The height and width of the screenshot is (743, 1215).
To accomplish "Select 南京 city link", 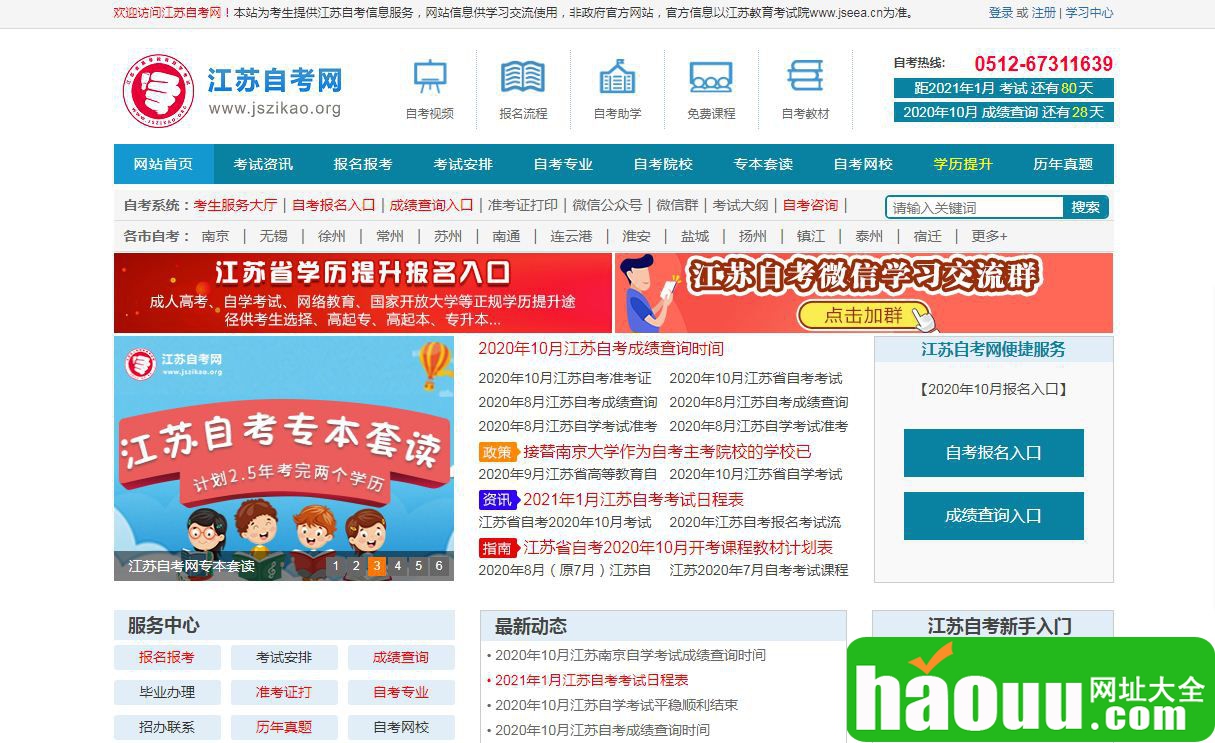I will coord(215,236).
